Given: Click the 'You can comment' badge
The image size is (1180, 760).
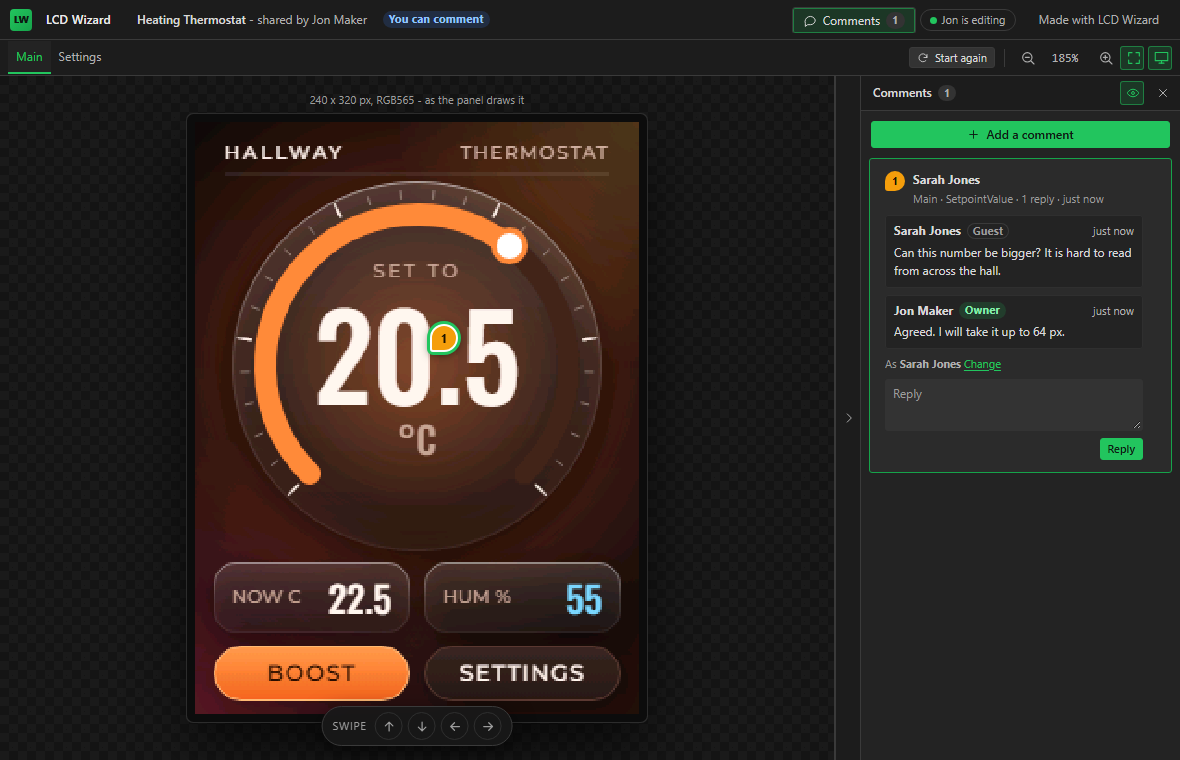Looking at the screenshot, I should tap(436, 20).
